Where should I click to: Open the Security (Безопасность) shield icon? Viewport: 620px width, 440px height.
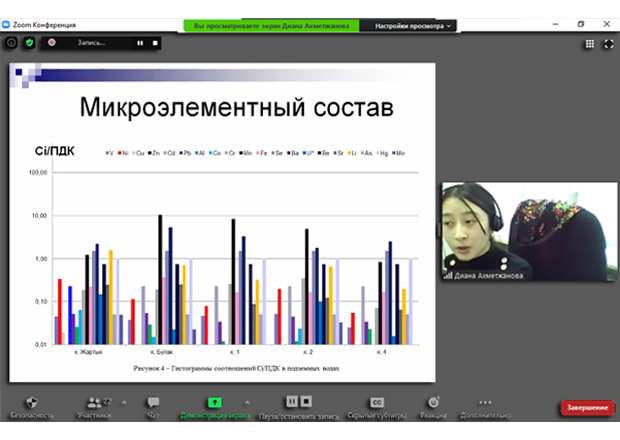point(32,402)
